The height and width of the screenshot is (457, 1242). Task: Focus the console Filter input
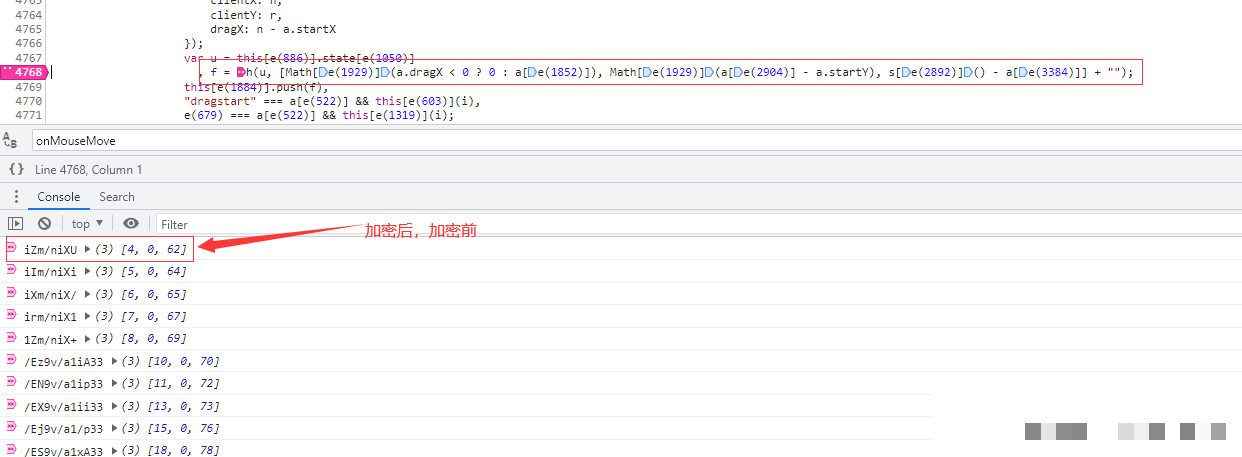coord(400,224)
